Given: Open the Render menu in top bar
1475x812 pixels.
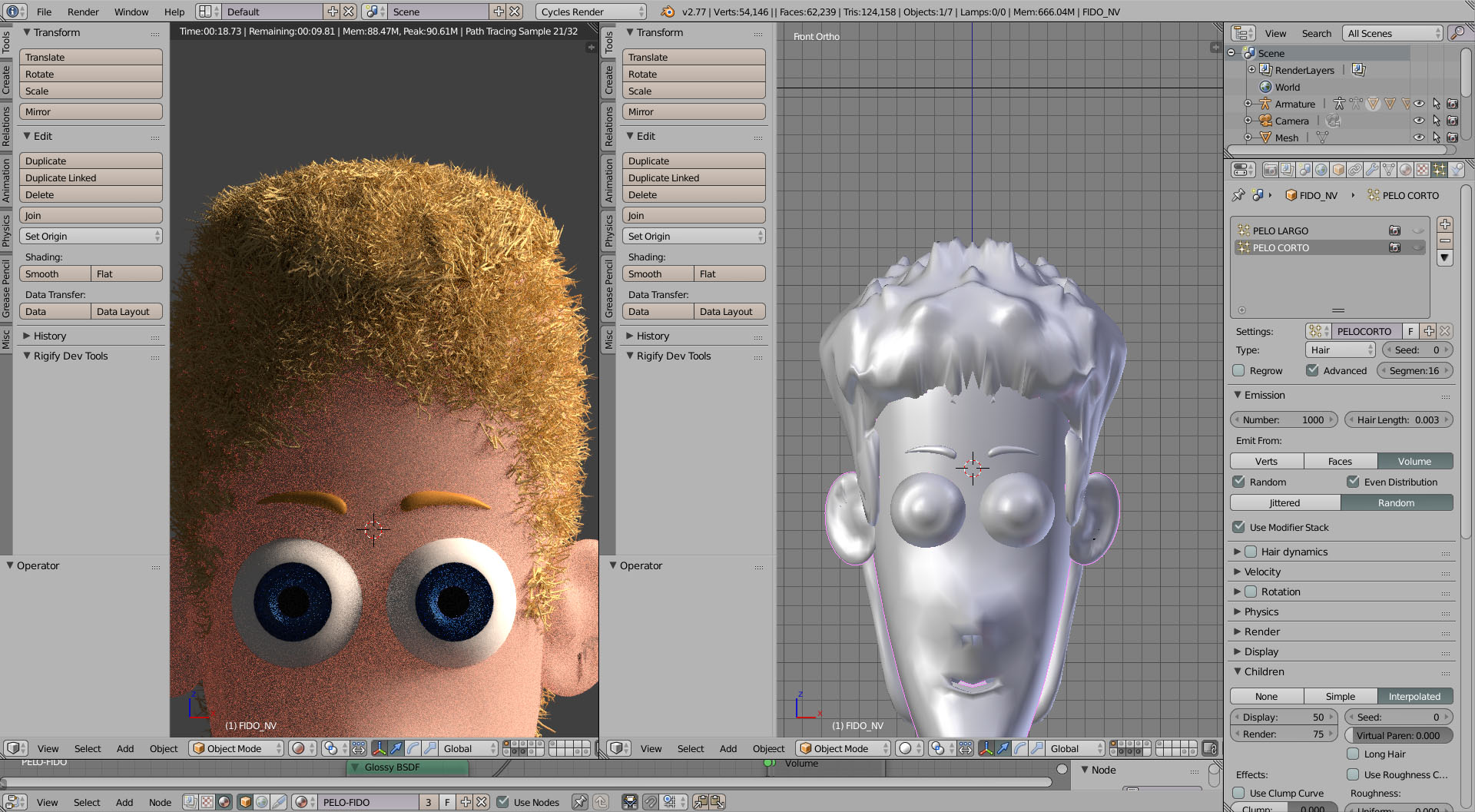Looking at the screenshot, I should pyautogui.click(x=83, y=12).
